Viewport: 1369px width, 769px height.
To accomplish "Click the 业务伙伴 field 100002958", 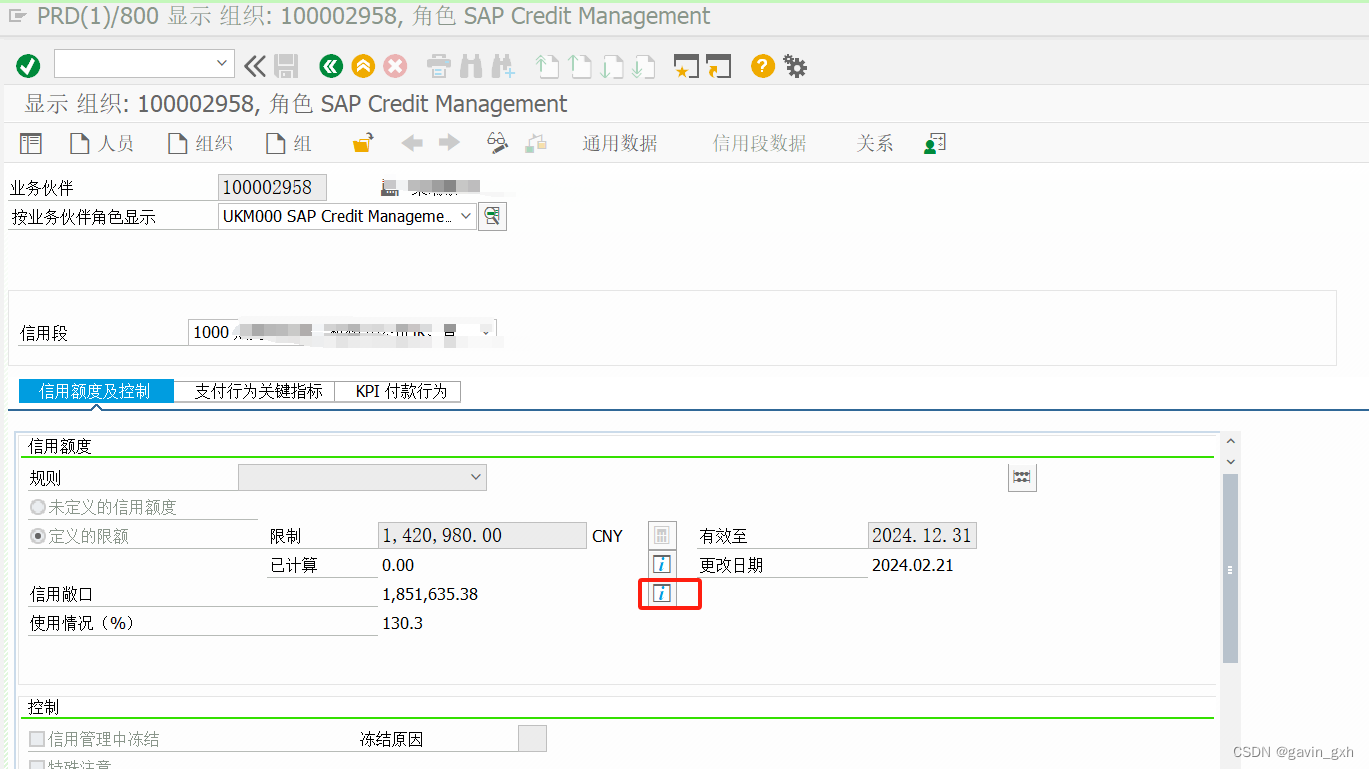I will tap(272, 187).
